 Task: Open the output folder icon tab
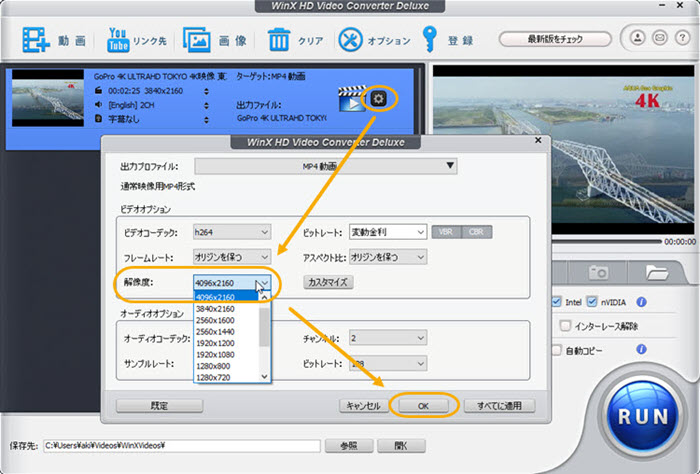[656, 272]
